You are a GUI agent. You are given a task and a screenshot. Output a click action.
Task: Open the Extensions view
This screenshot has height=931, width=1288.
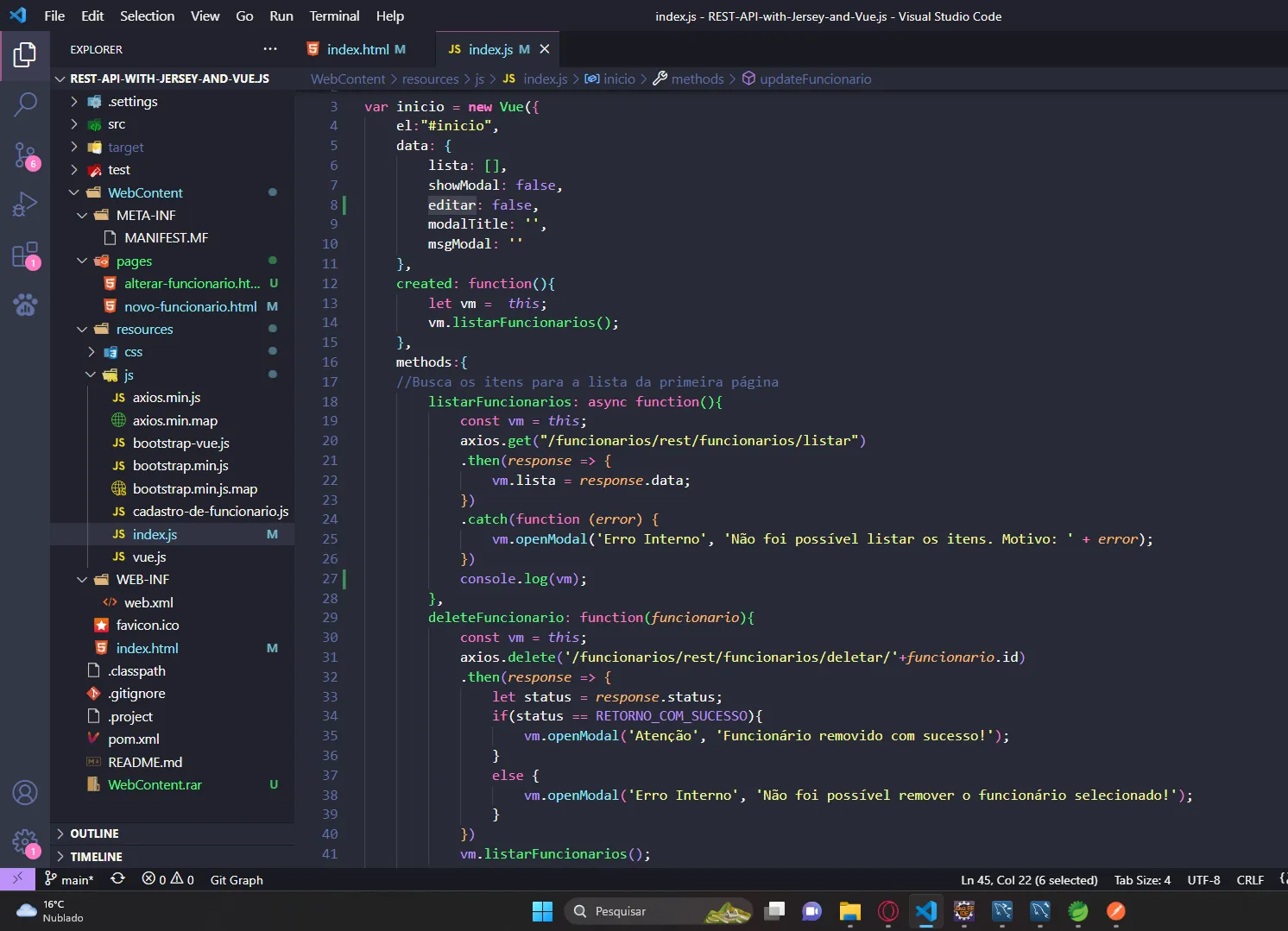click(25, 255)
